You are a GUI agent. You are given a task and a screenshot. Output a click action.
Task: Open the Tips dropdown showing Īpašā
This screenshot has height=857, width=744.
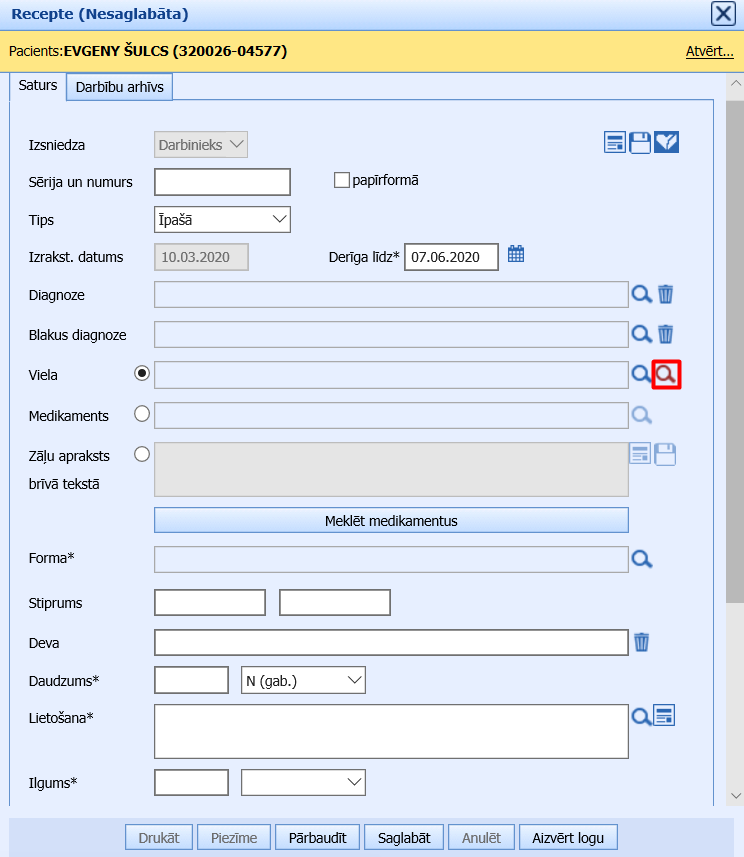point(222,219)
